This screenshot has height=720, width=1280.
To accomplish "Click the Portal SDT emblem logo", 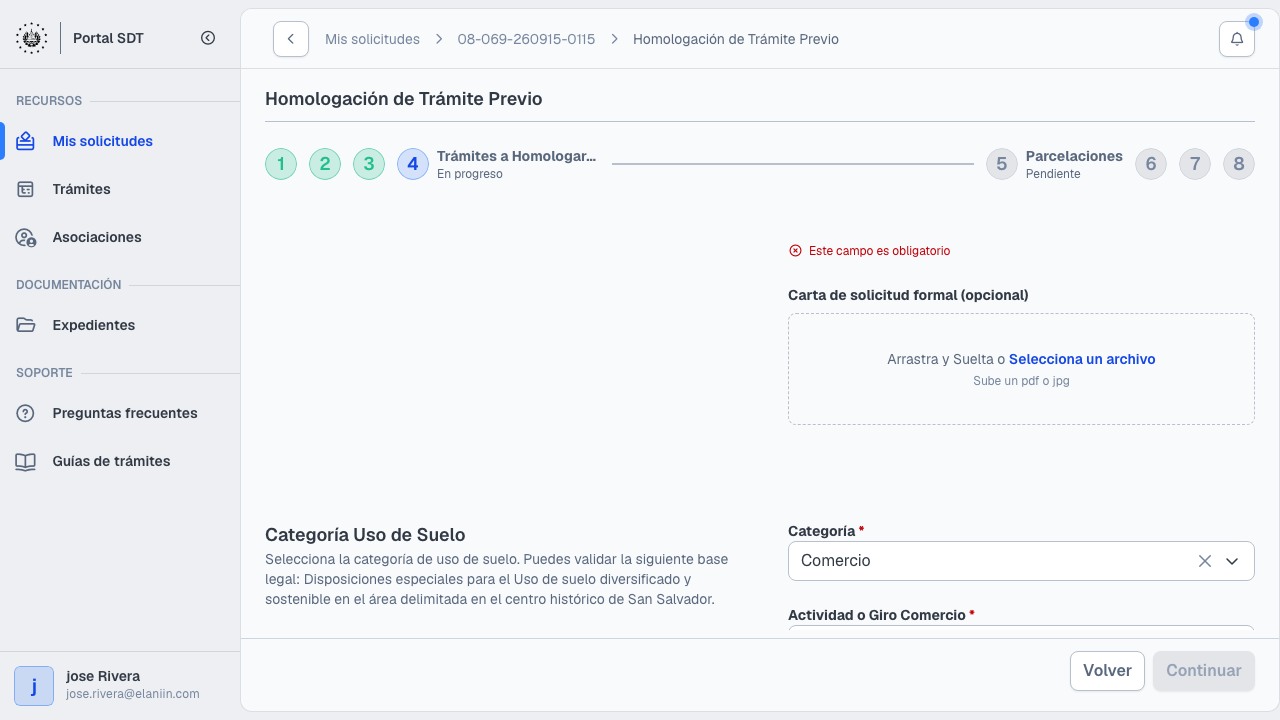I will pos(31,38).
